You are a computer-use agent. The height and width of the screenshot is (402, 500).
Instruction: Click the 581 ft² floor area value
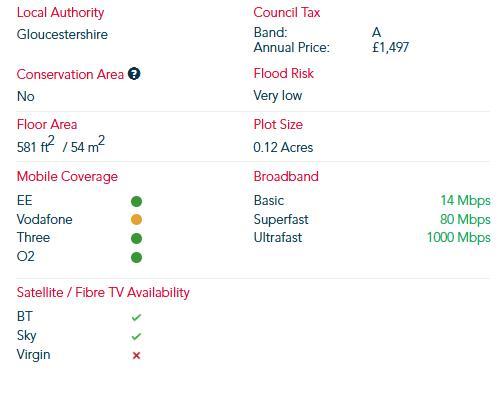(x=36, y=144)
